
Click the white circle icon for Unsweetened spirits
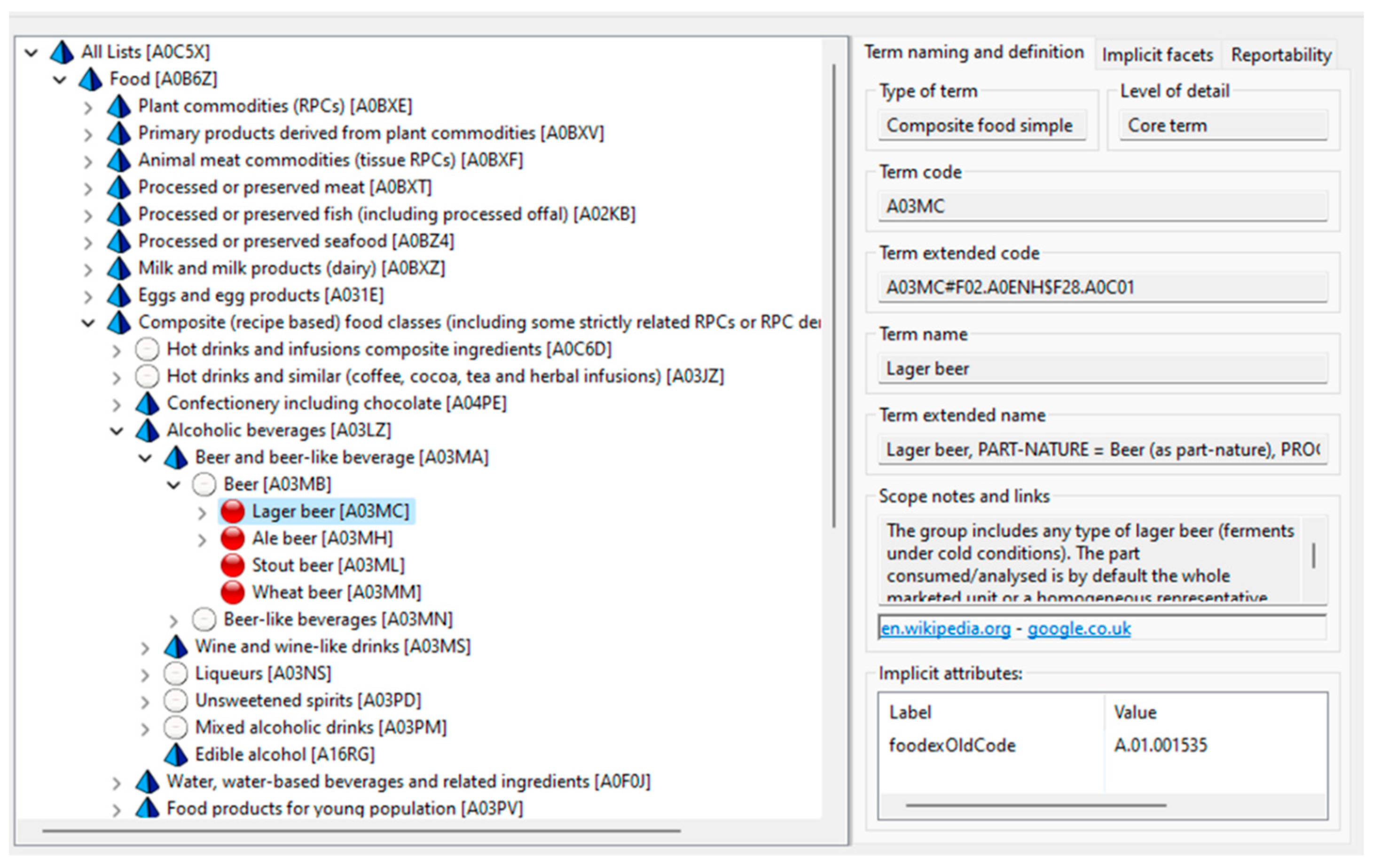coord(176,700)
